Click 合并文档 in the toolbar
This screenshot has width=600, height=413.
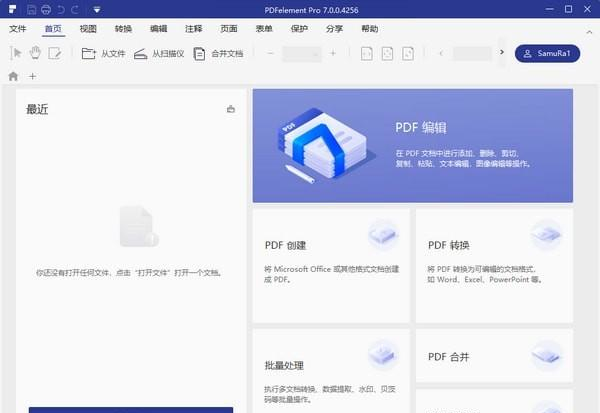pyautogui.click(x=218, y=54)
